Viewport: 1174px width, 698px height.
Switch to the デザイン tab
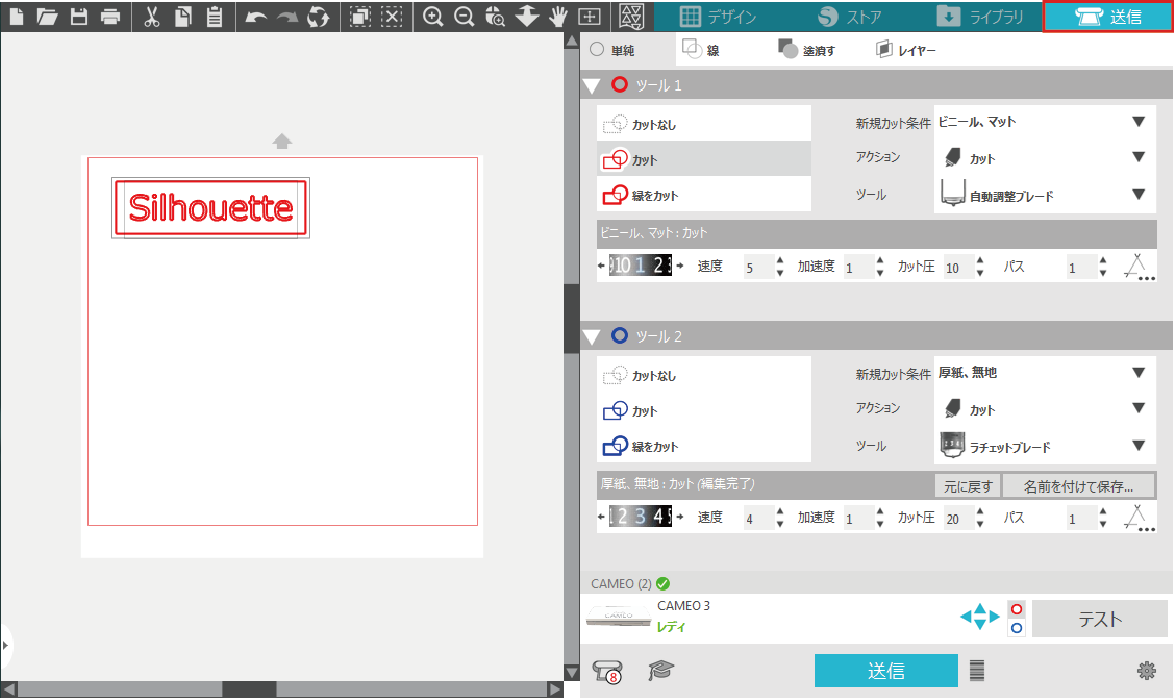click(717, 17)
